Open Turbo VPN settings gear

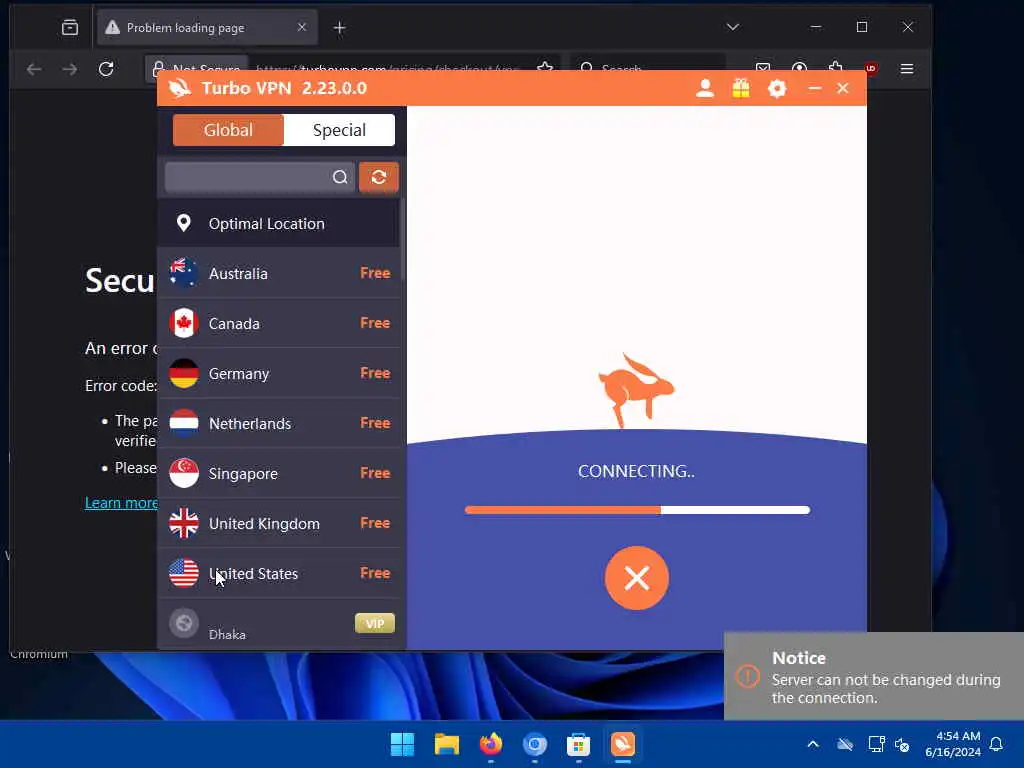pyautogui.click(x=776, y=88)
